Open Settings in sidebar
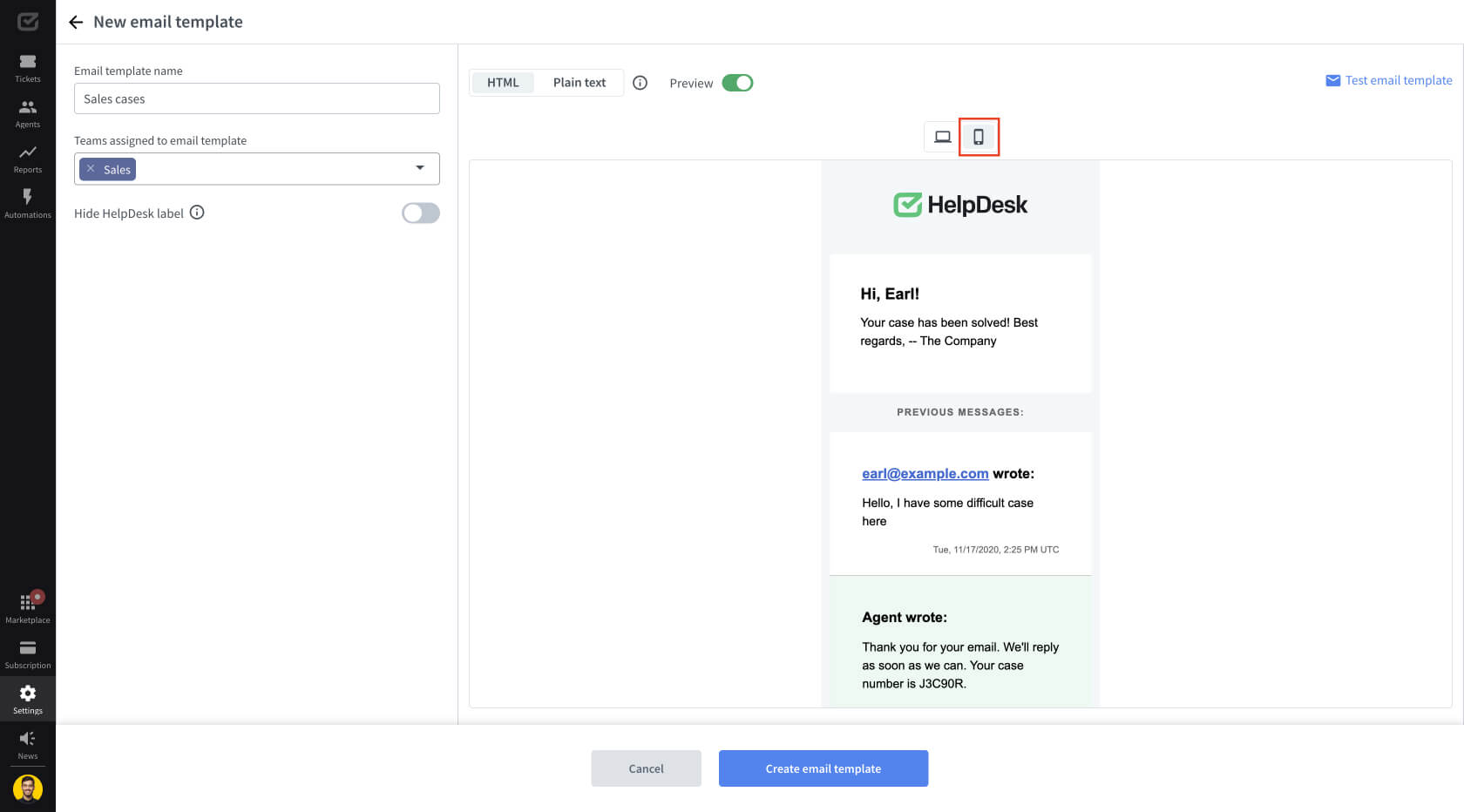 point(28,700)
